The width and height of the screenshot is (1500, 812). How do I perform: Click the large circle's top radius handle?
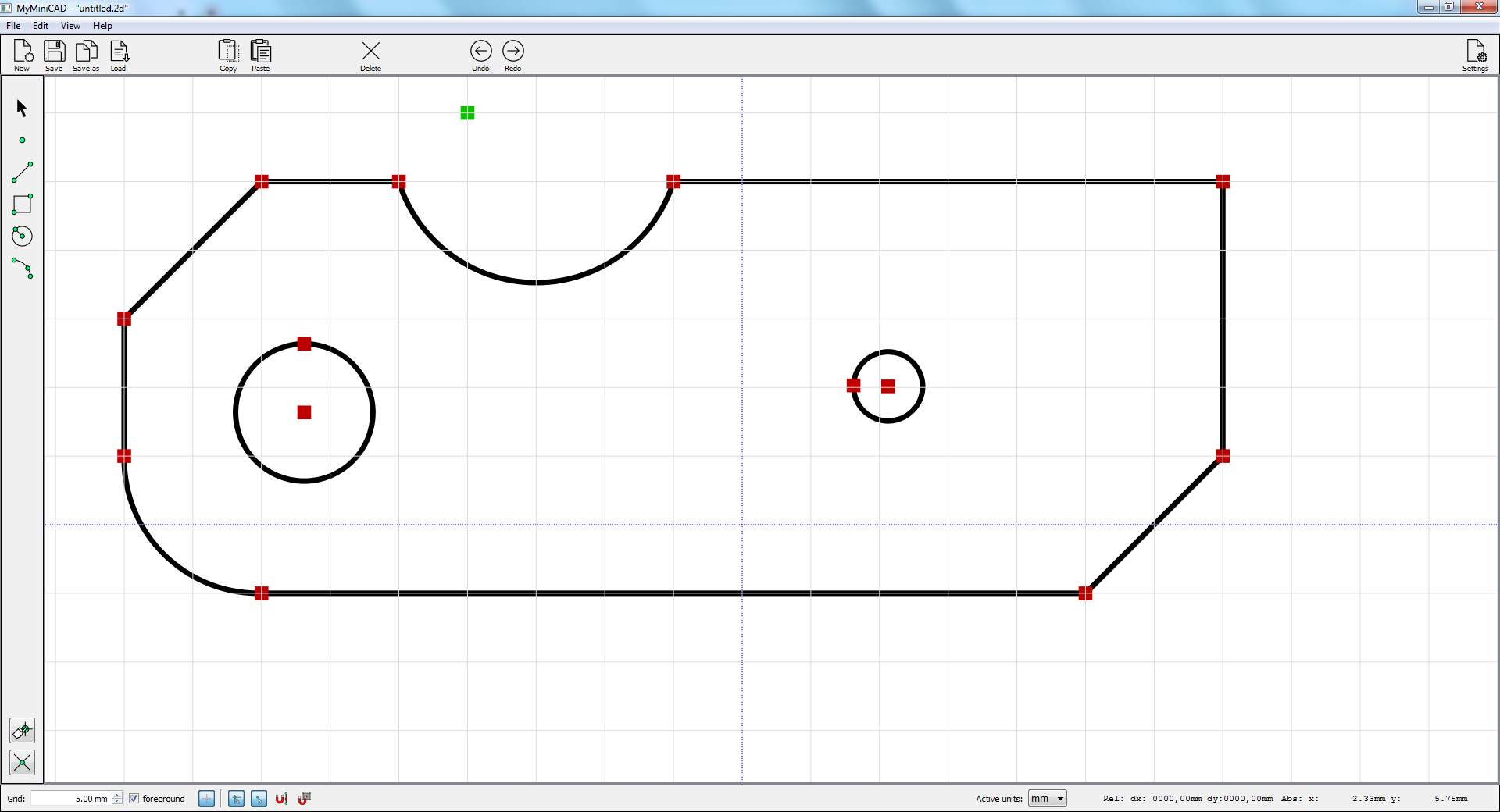point(305,344)
